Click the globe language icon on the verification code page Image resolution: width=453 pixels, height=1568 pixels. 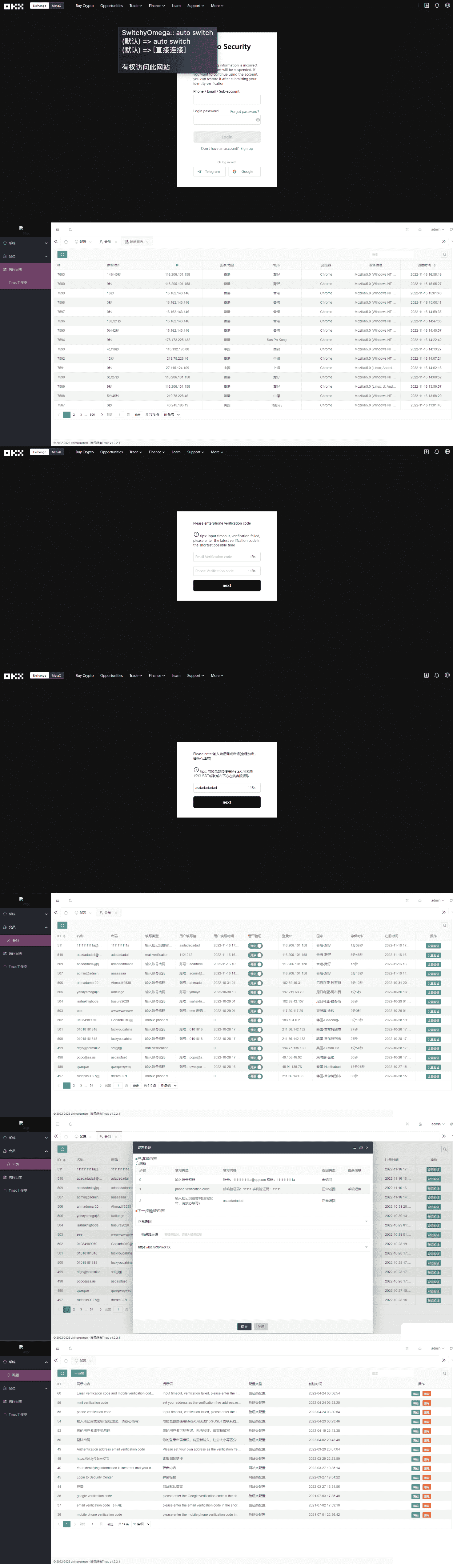(x=447, y=452)
